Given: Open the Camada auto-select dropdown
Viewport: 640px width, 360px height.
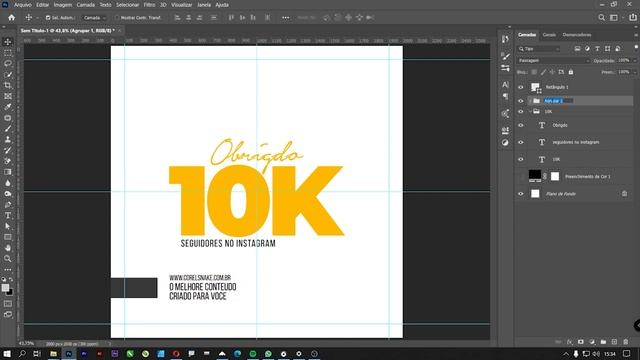Looking at the screenshot, I should [94, 18].
